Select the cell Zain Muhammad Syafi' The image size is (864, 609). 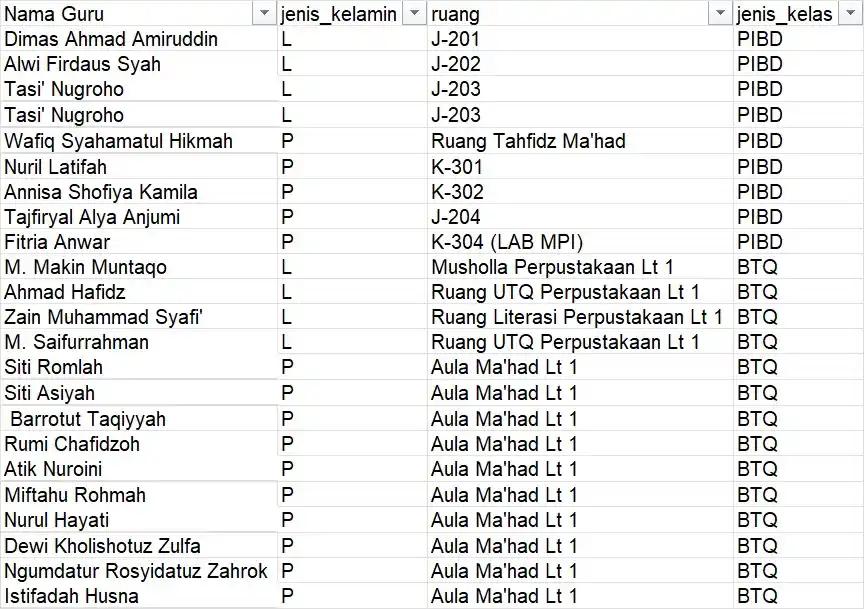pos(139,317)
